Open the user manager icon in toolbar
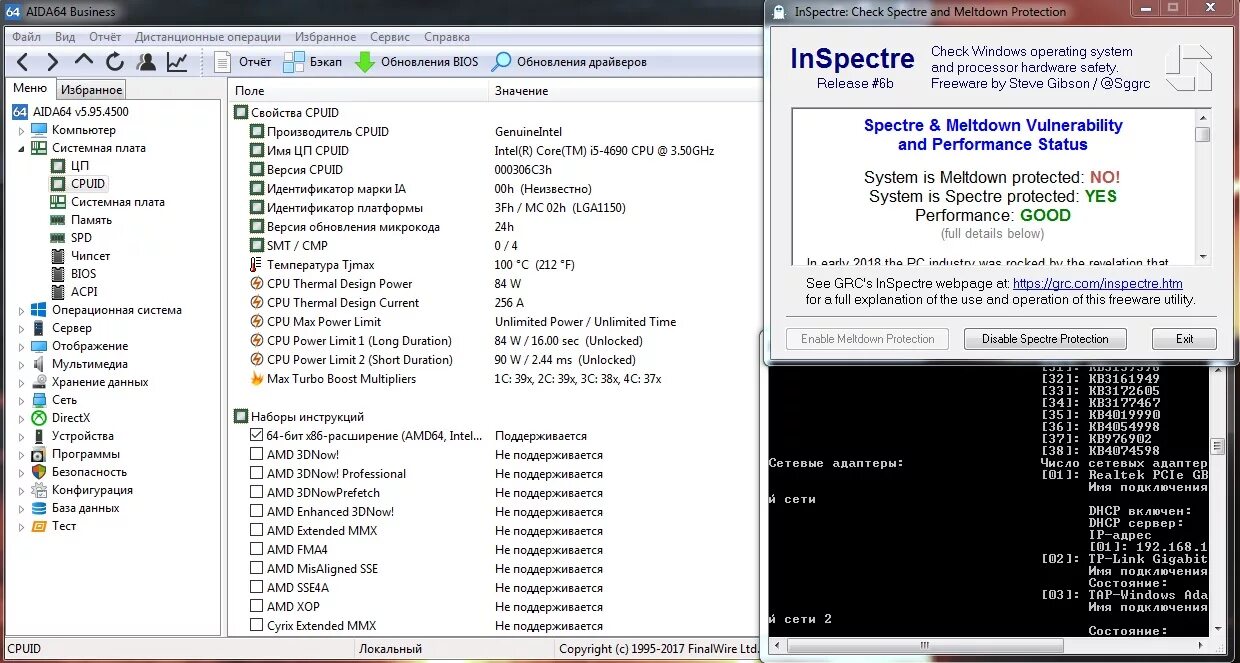Image resolution: width=1240 pixels, height=663 pixels. click(x=147, y=62)
